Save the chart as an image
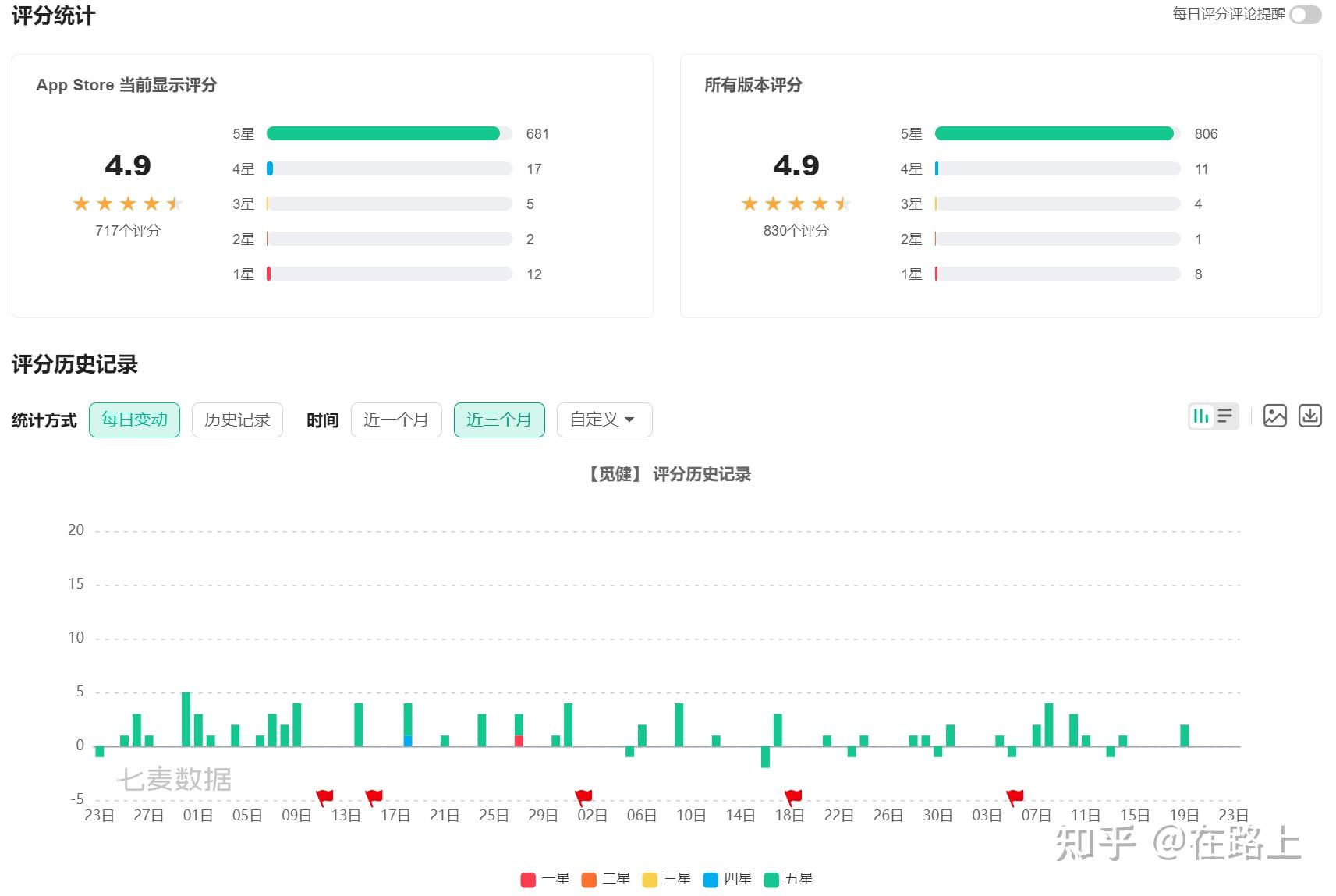Viewport: 1336px width, 896px height. click(1275, 416)
